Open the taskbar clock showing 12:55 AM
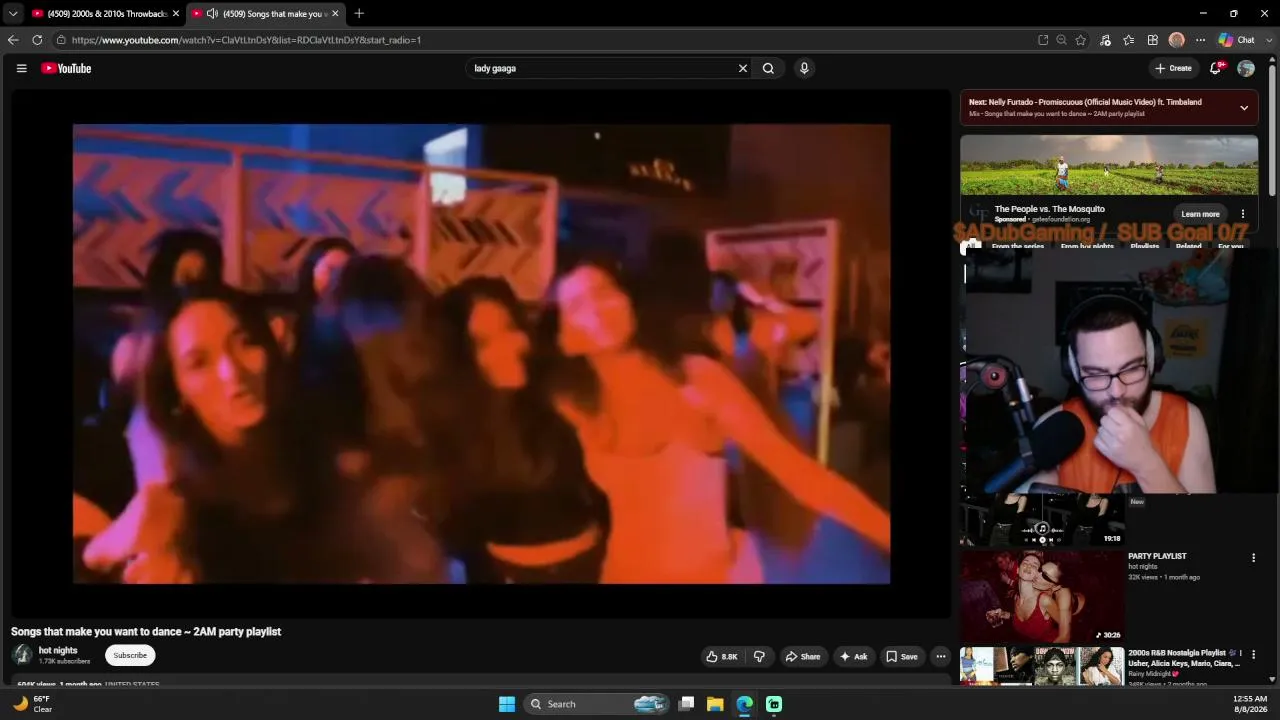The width and height of the screenshot is (1280, 720). [x=1250, y=704]
